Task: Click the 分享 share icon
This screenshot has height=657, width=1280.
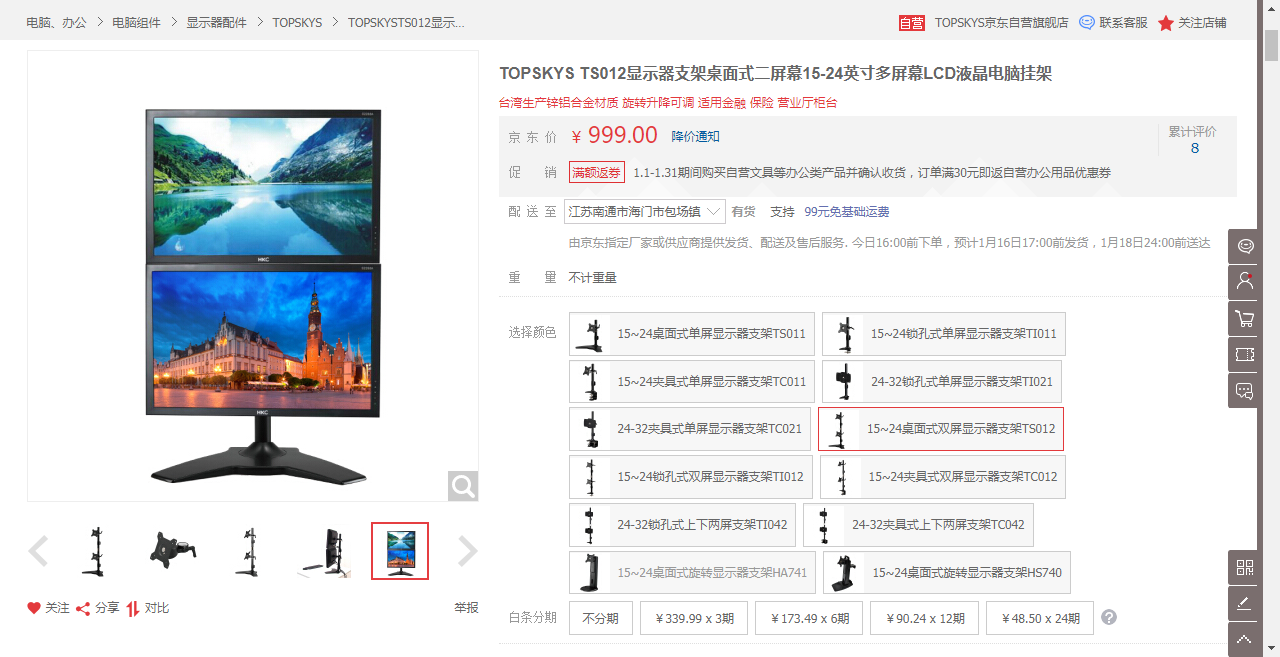Action: click(x=84, y=608)
